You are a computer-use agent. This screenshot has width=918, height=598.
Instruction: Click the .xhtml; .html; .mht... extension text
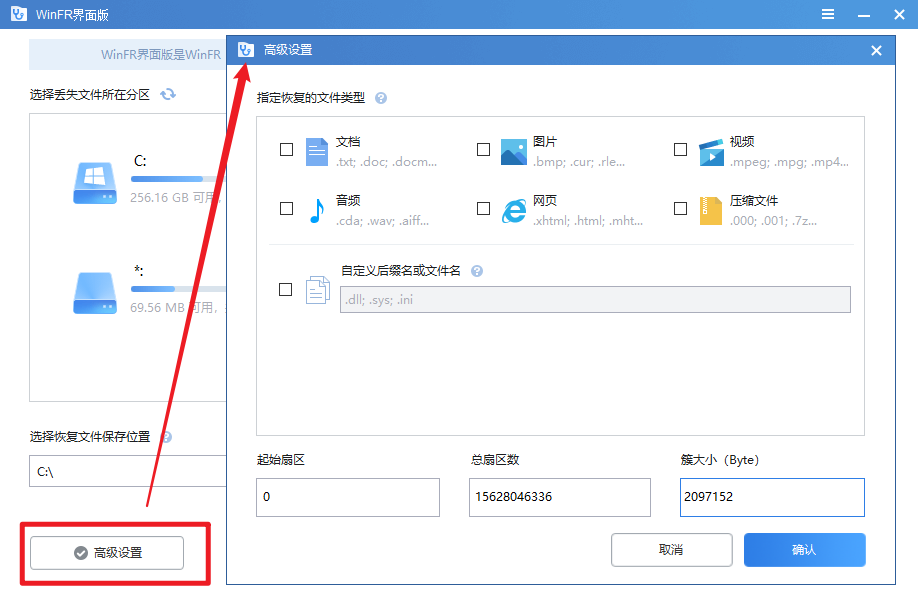(x=588, y=221)
